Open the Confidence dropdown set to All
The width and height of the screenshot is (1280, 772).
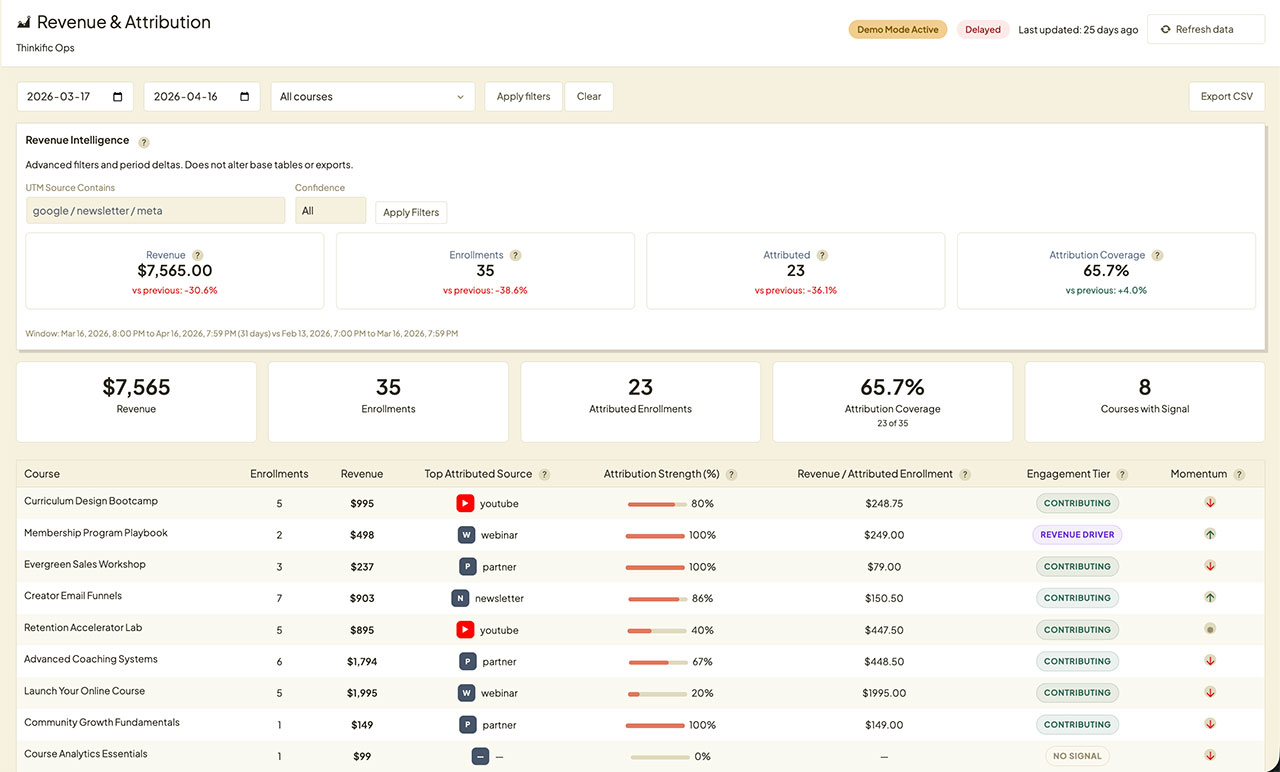point(330,211)
